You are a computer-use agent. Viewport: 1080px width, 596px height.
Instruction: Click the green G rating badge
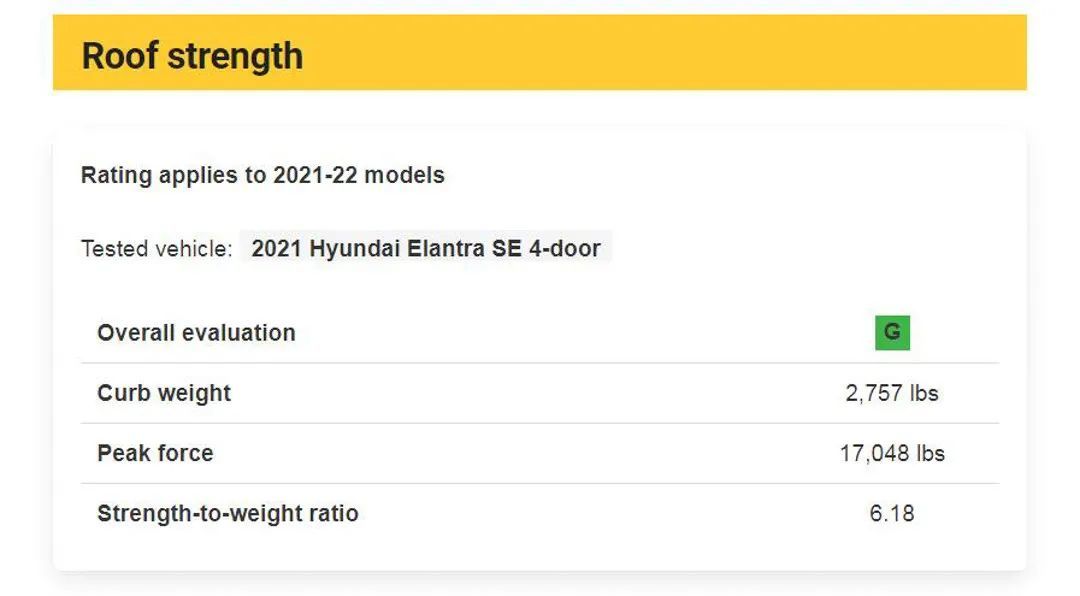[x=892, y=333]
